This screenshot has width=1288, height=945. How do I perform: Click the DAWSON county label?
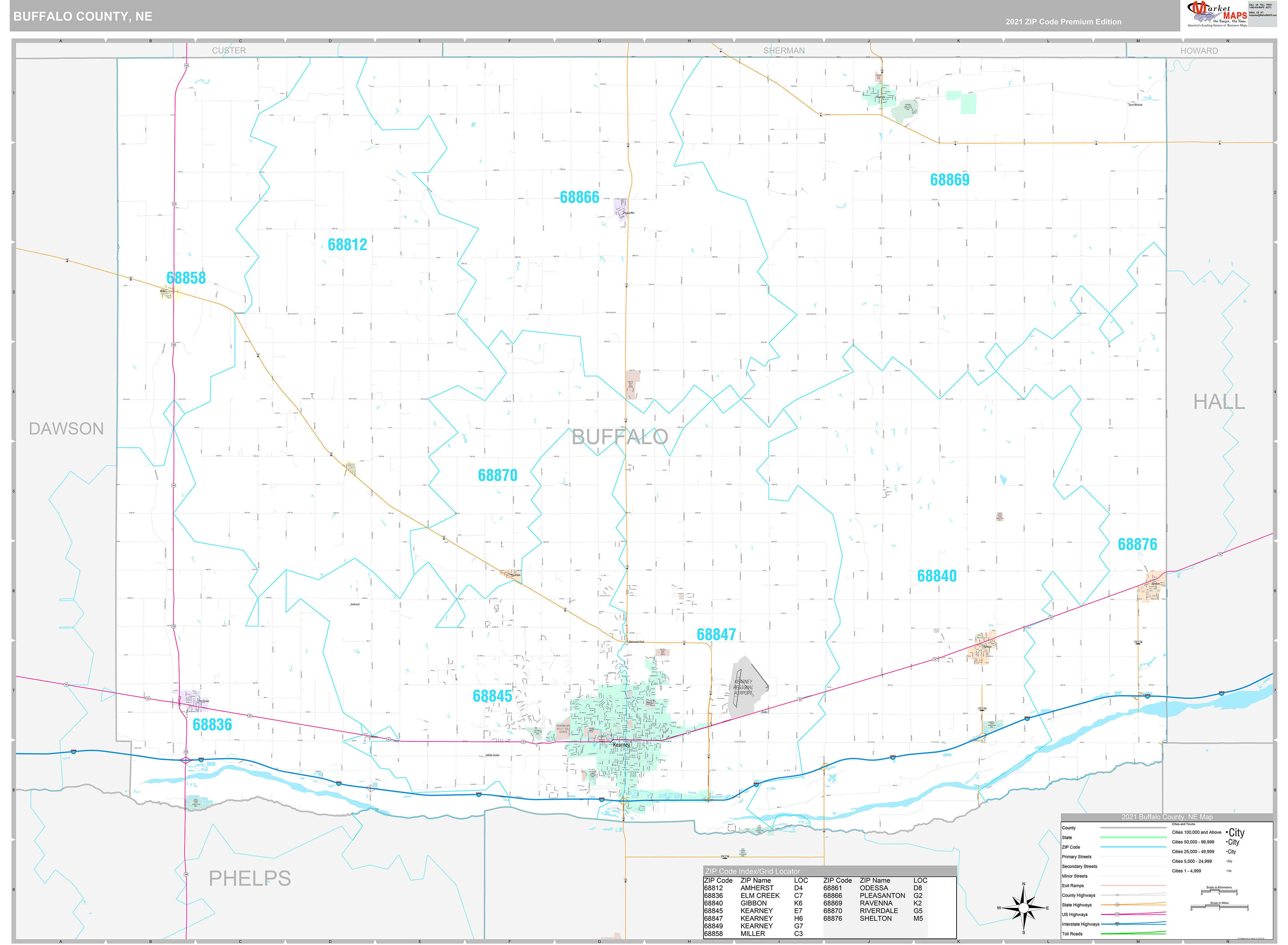[66, 429]
